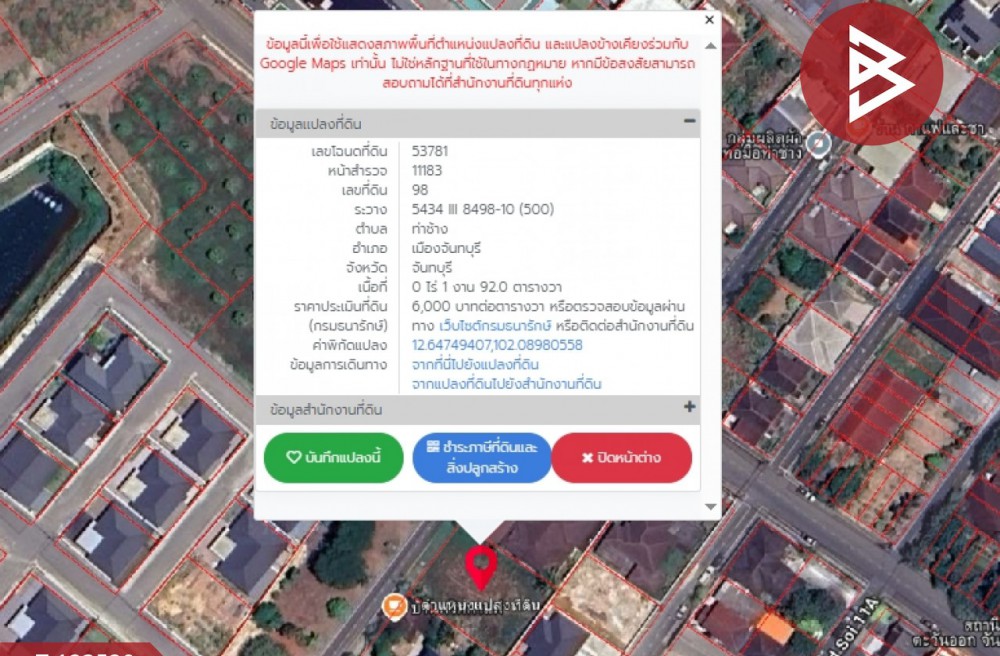The width and height of the screenshot is (1000, 656).
Task: Click the orange cafe marker on the map
Action: [395, 606]
